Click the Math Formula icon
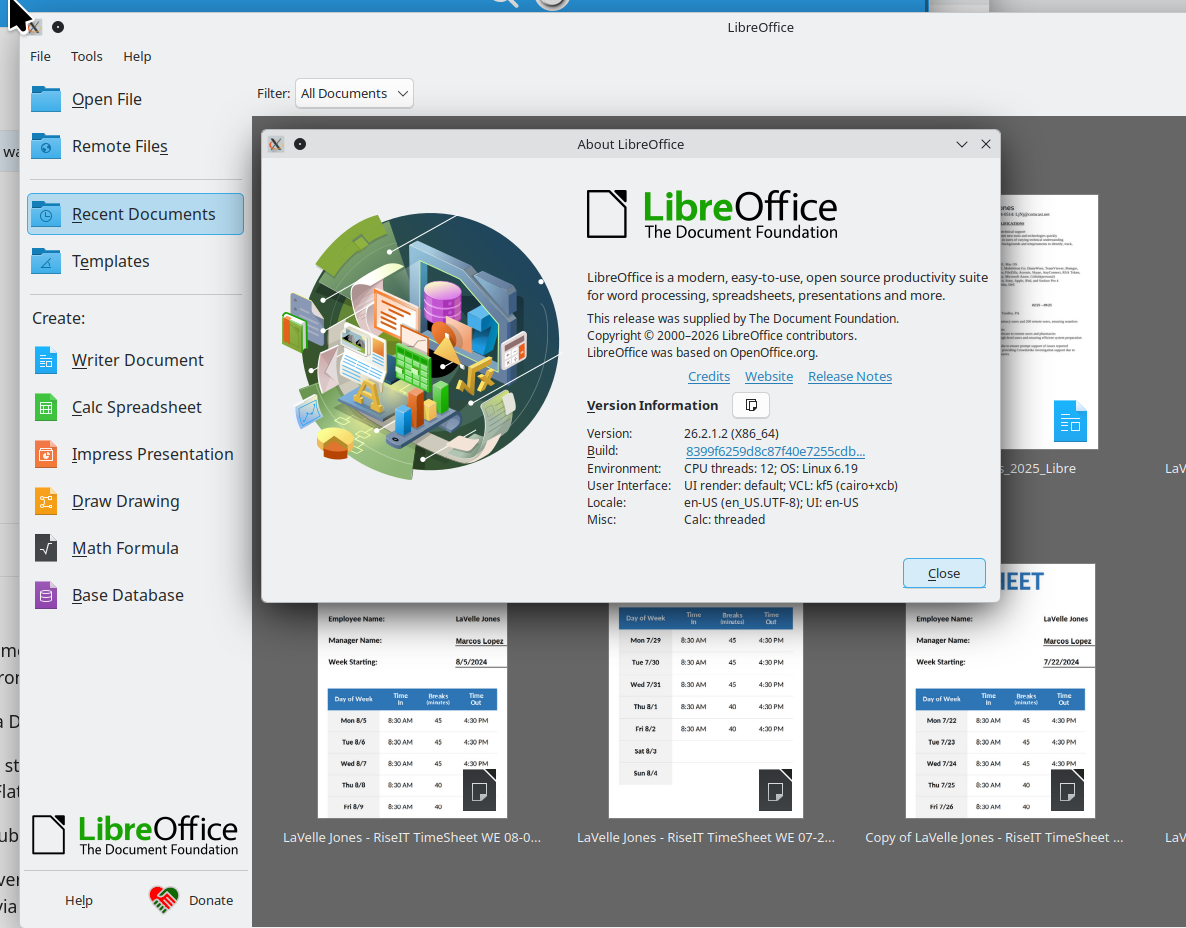The image size is (1186, 928). click(46, 548)
